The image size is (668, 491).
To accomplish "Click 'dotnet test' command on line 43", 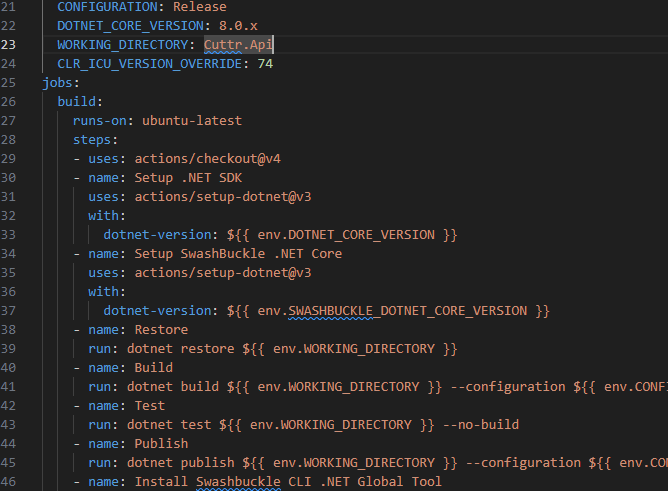I will 169,425.
